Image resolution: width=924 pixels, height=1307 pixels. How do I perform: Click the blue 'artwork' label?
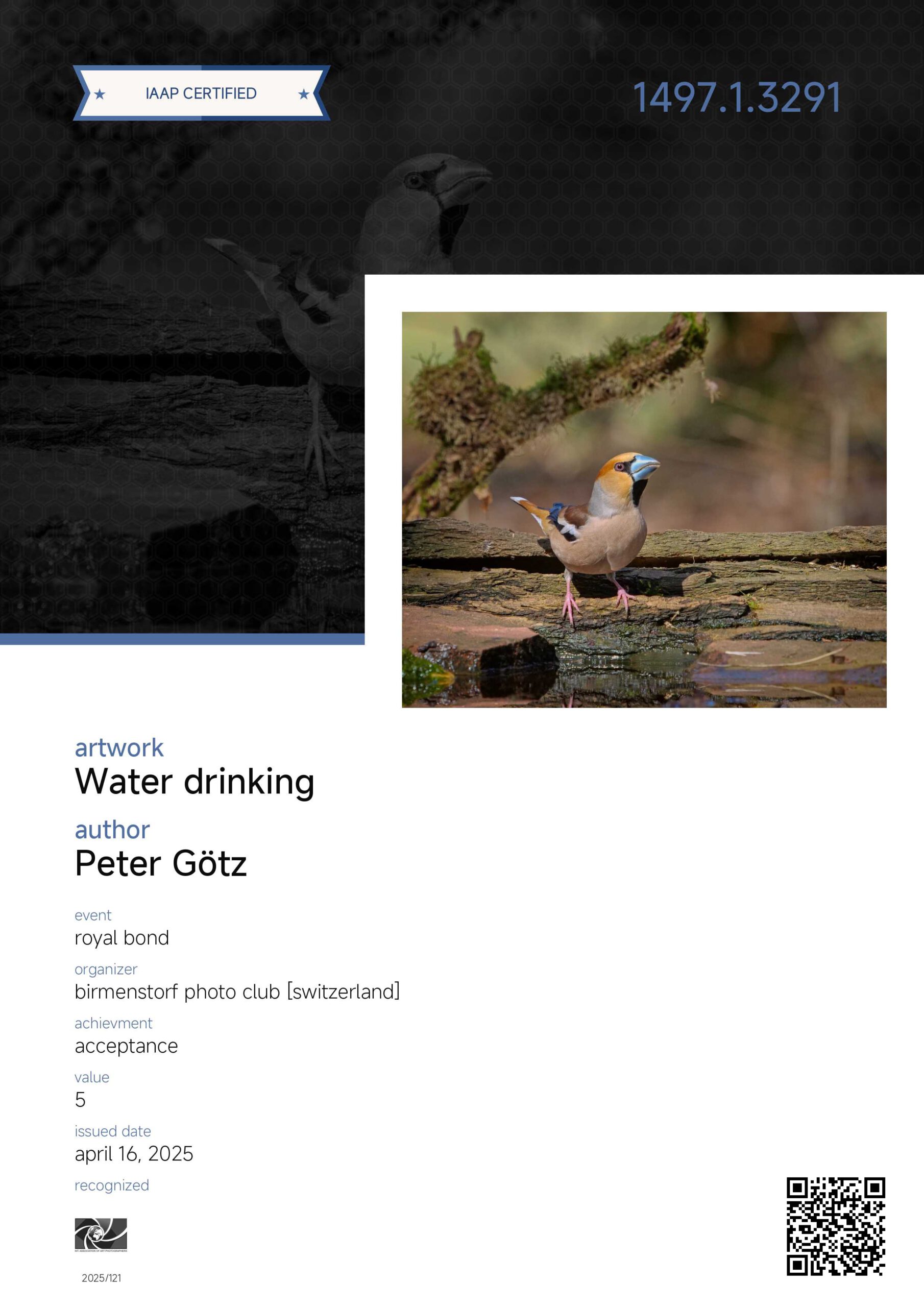click(119, 747)
